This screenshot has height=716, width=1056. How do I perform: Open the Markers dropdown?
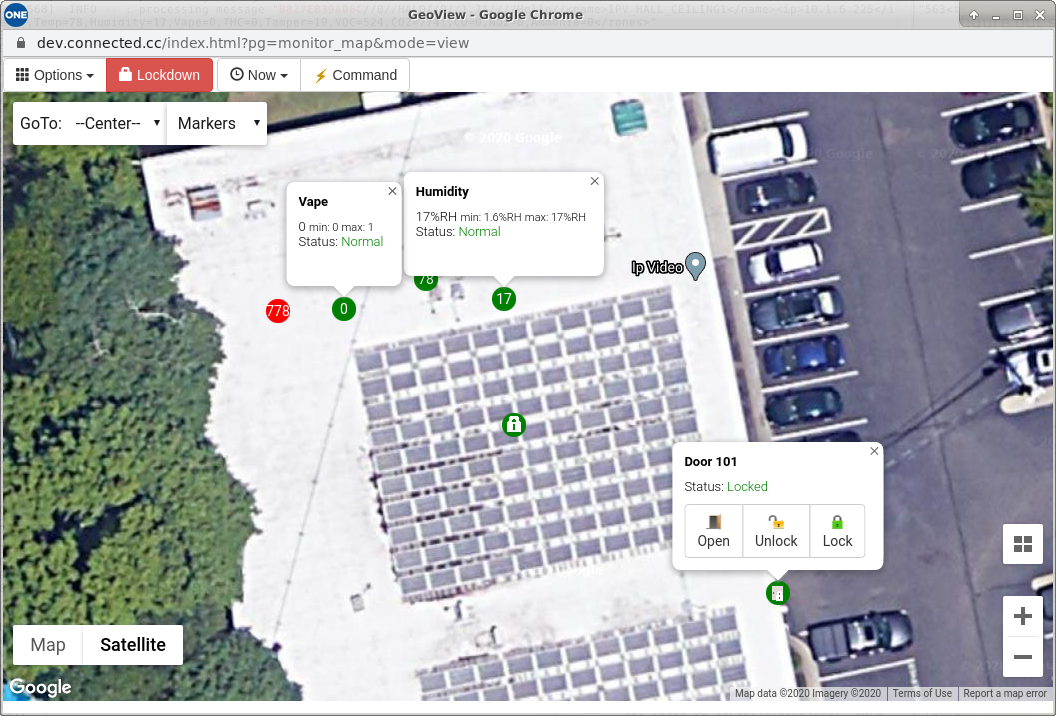tap(216, 123)
